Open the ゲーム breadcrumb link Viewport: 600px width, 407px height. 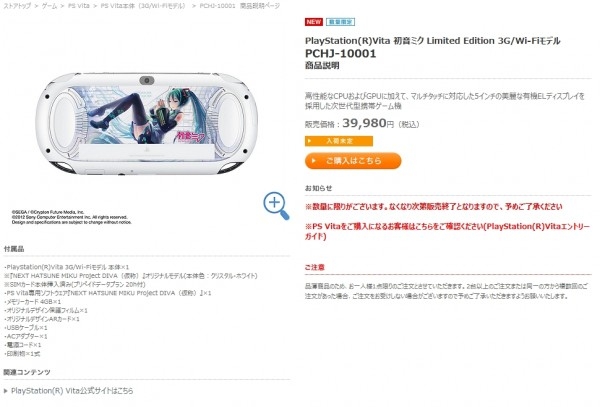pyautogui.click(x=49, y=6)
